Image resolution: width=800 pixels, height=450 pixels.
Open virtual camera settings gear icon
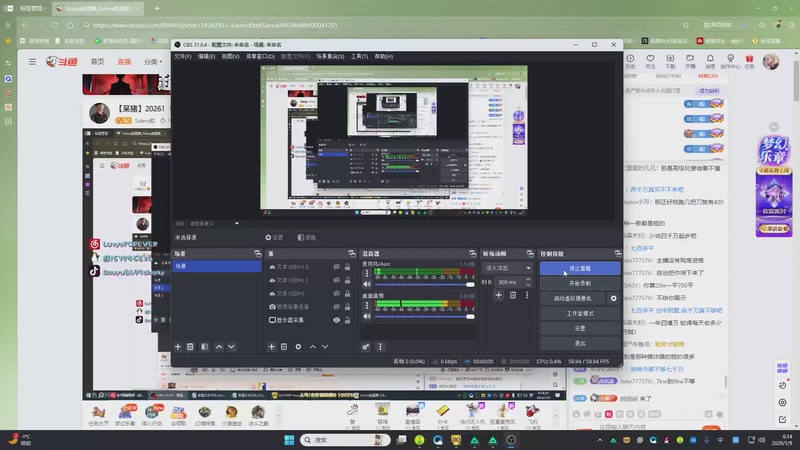614,298
